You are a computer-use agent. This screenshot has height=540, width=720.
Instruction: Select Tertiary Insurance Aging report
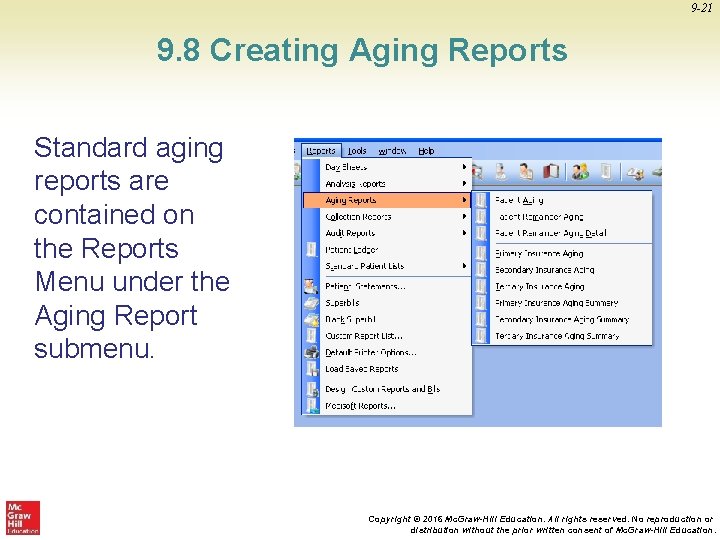(562, 286)
